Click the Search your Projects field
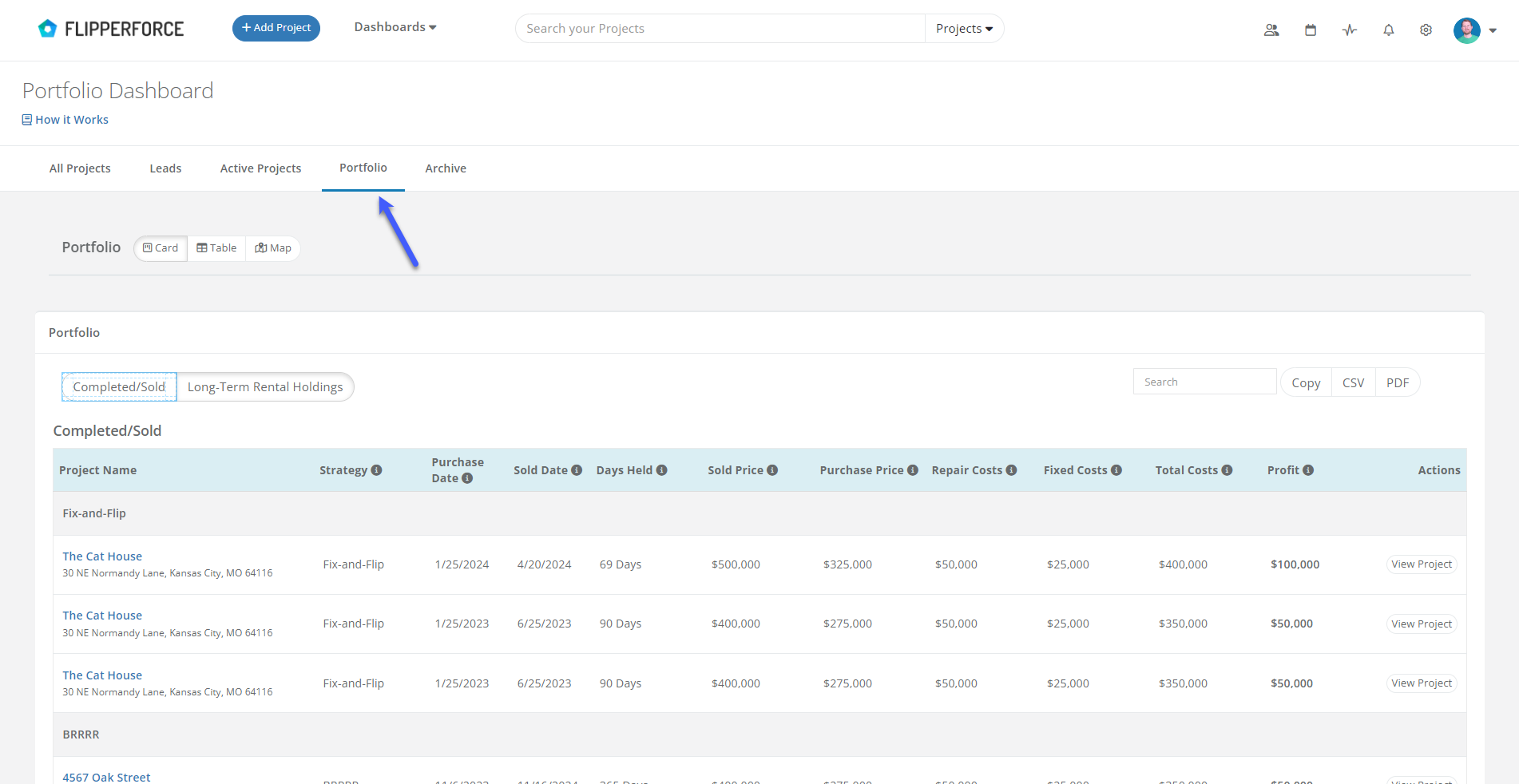Image resolution: width=1519 pixels, height=784 pixels. (x=720, y=29)
